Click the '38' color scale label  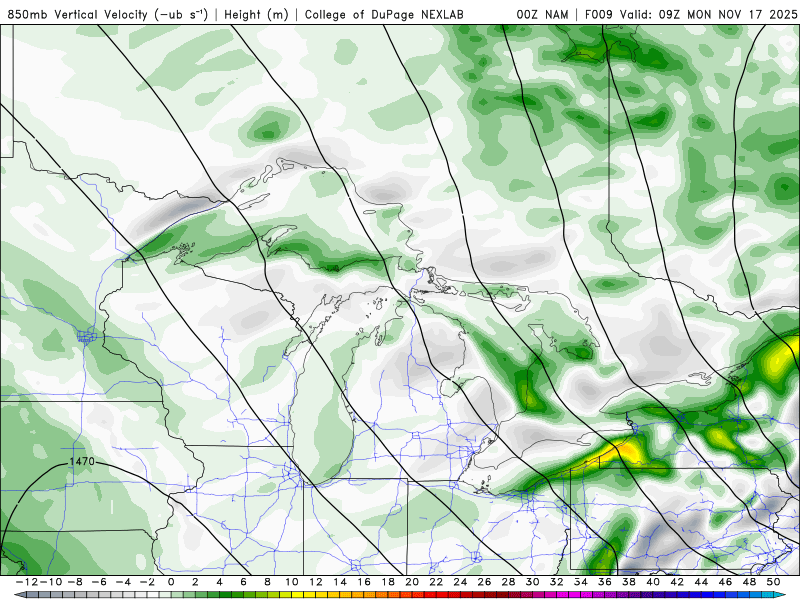[629, 582]
